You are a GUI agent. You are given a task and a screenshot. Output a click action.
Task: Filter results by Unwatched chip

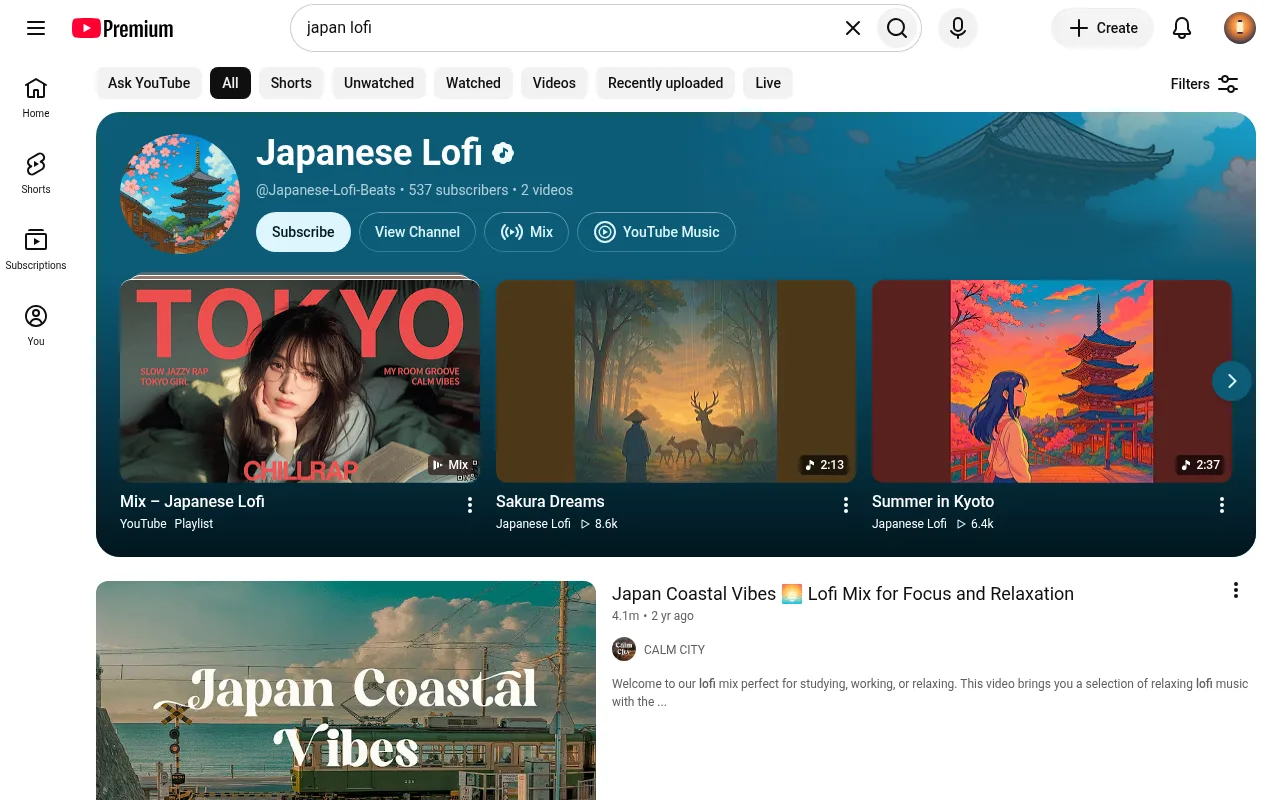(x=379, y=83)
